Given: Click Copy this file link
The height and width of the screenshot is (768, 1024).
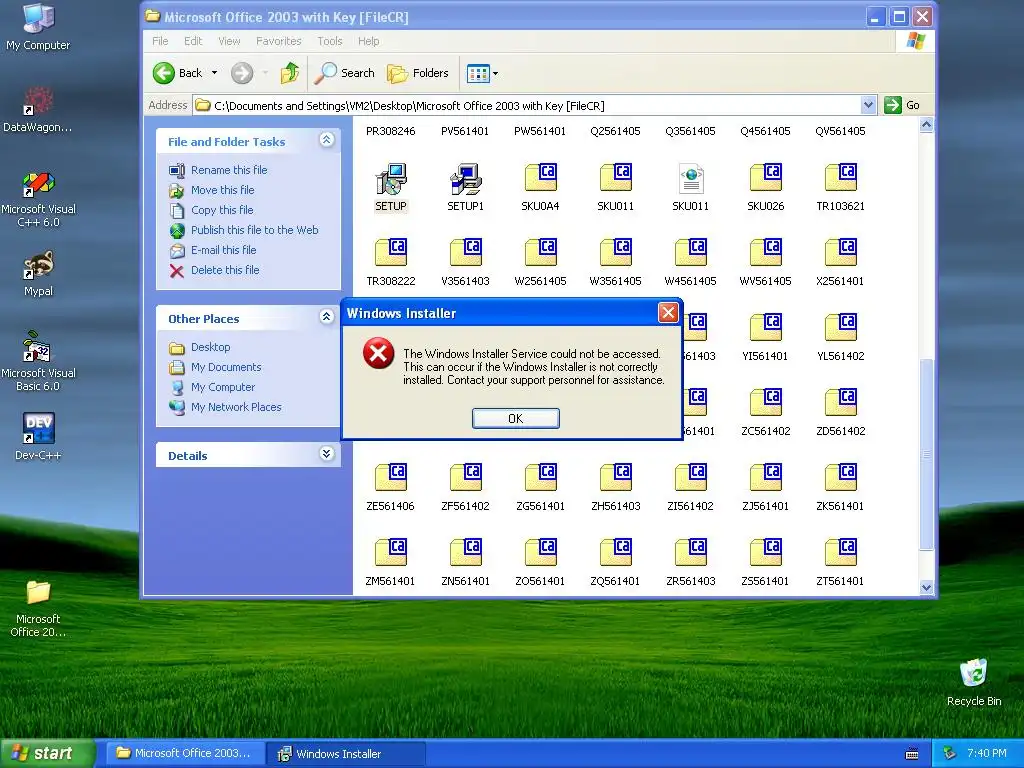Looking at the screenshot, I should tap(222, 210).
